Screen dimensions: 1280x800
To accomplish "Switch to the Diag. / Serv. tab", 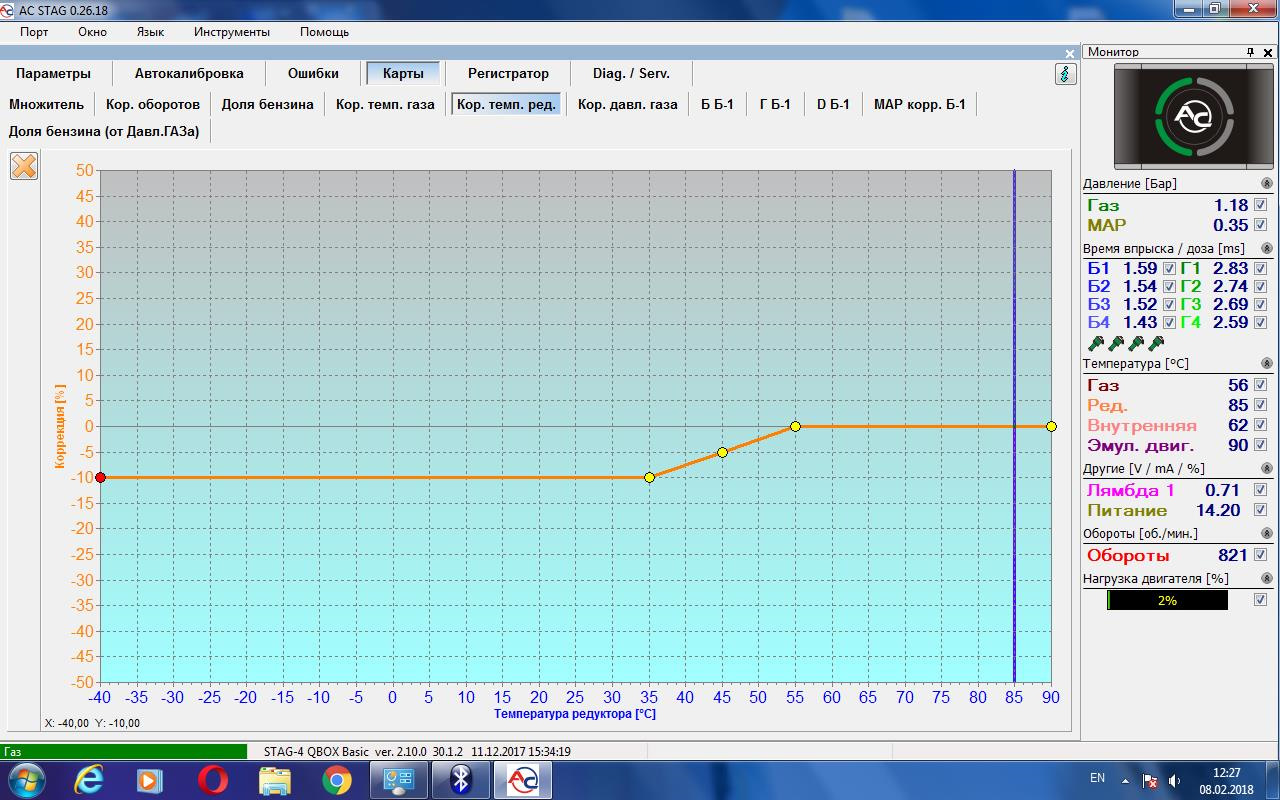I will pyautogui.click(x=631, y=74).
